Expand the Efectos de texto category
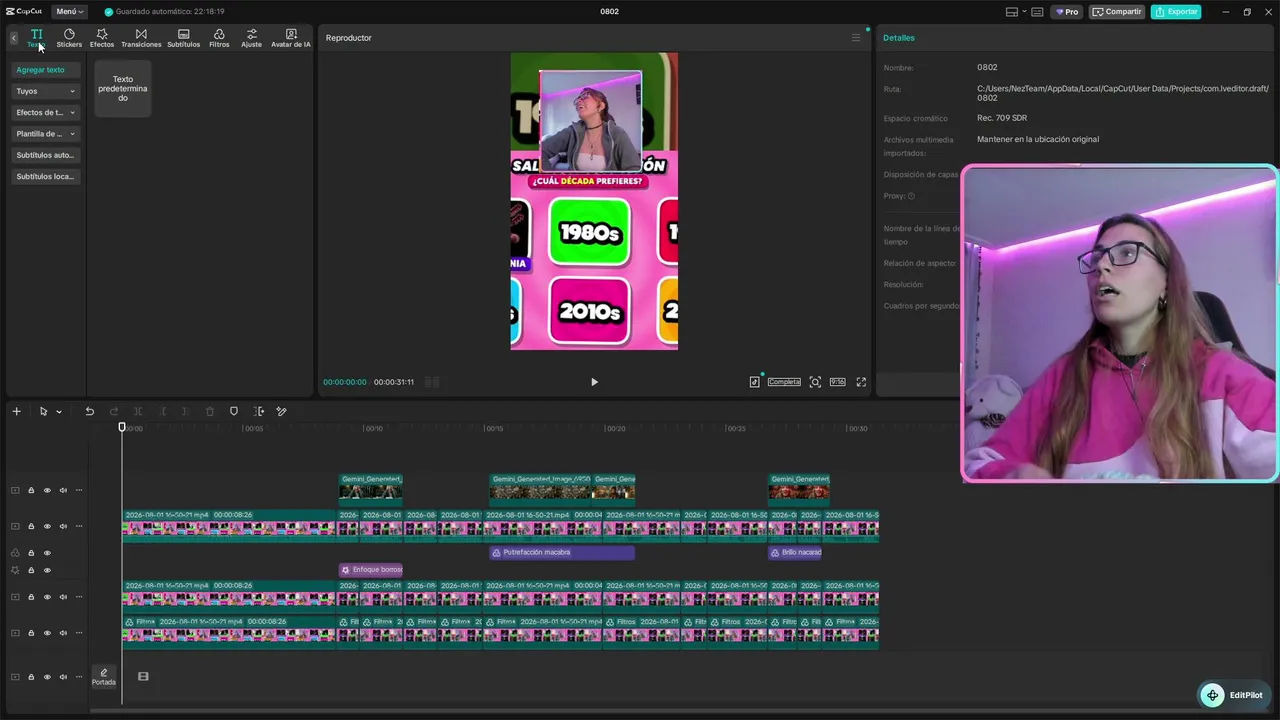Image resolution: width=1280 pixels, height=720 pixels. pyautogui.click(x=46, y=112)
